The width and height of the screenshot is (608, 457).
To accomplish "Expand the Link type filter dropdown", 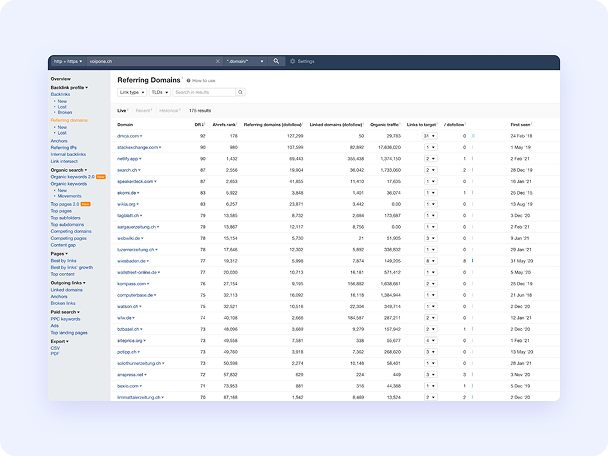I will 130,92.
